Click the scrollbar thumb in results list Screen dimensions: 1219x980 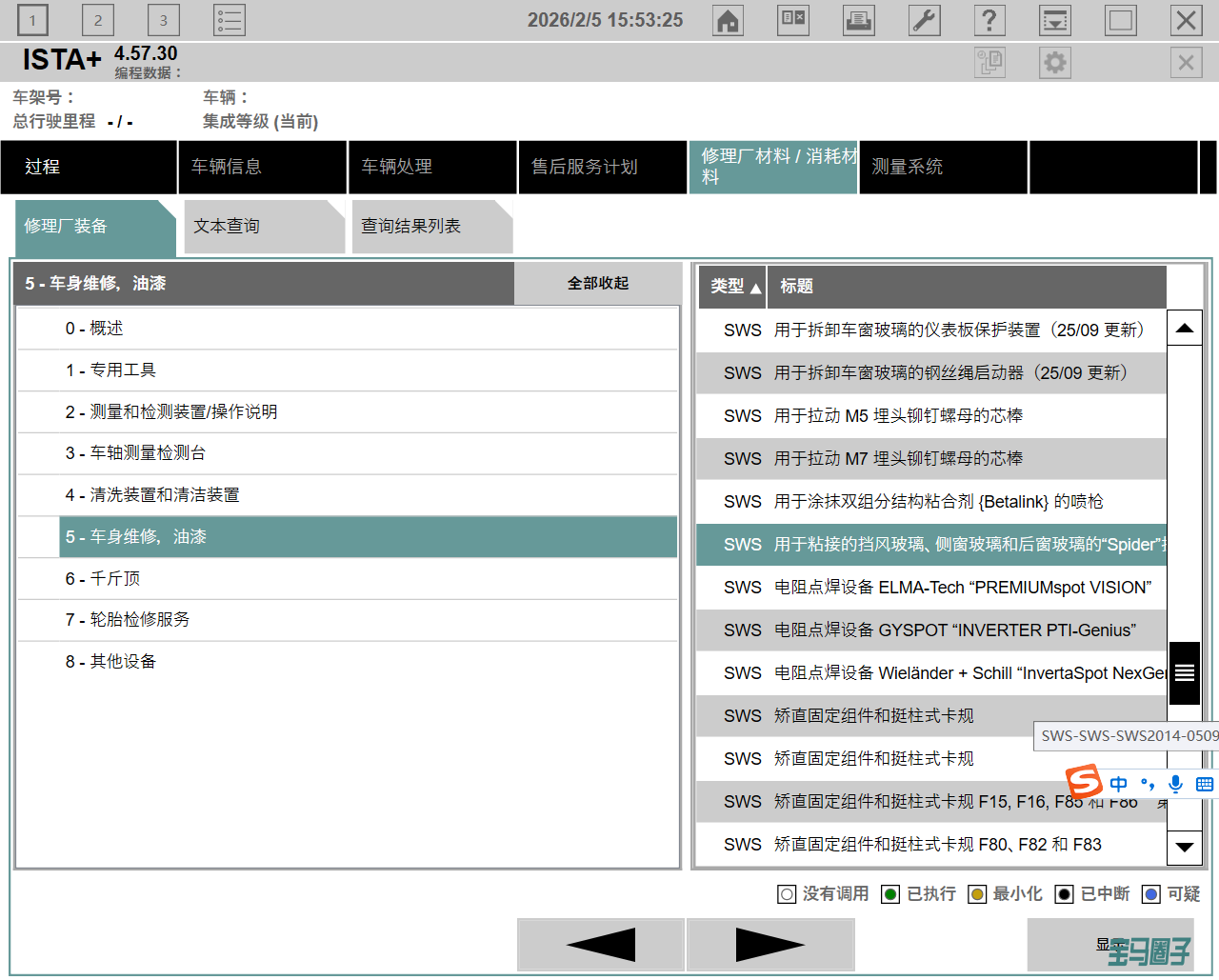(x=1184, y=672)
